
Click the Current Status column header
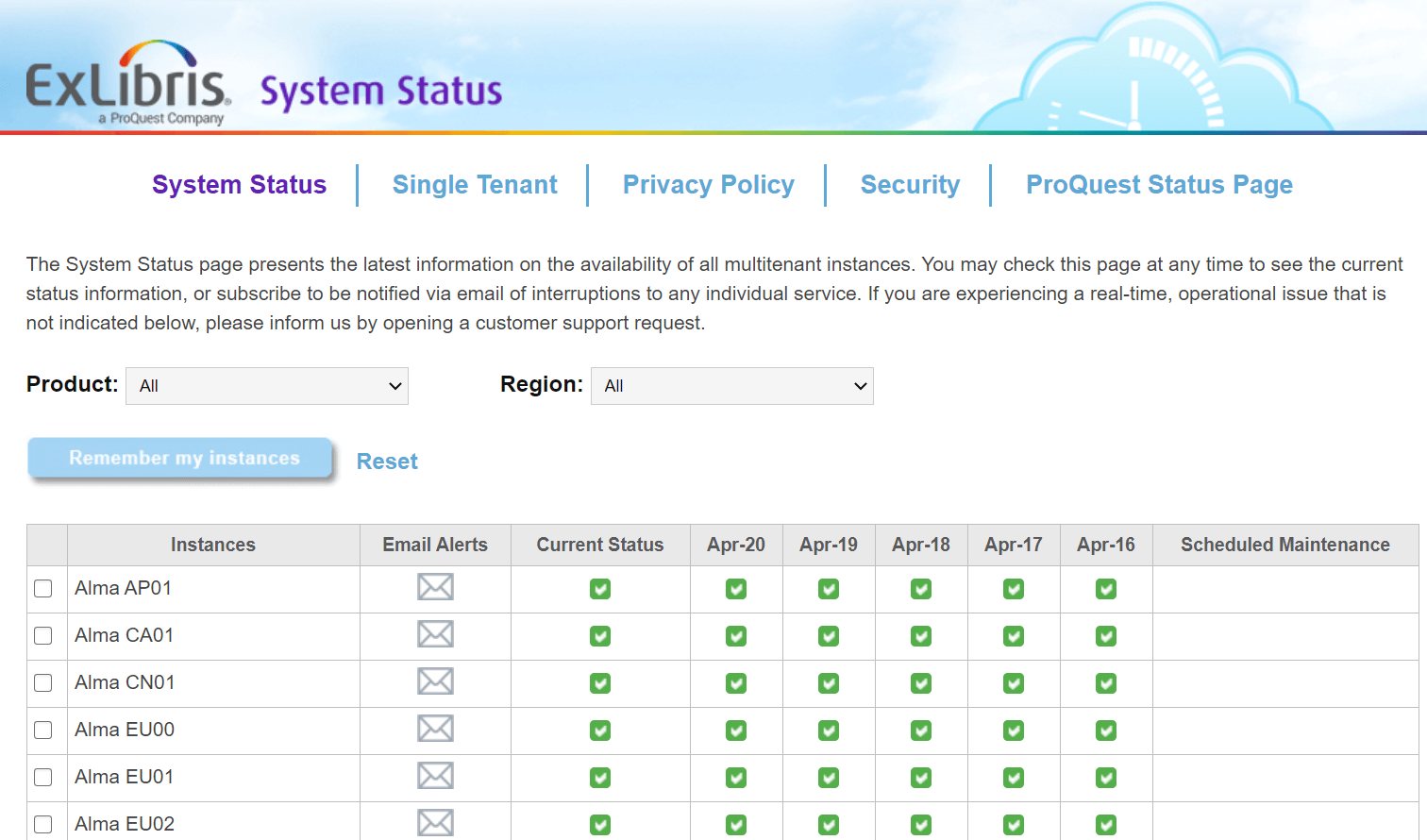pos(600,545)
